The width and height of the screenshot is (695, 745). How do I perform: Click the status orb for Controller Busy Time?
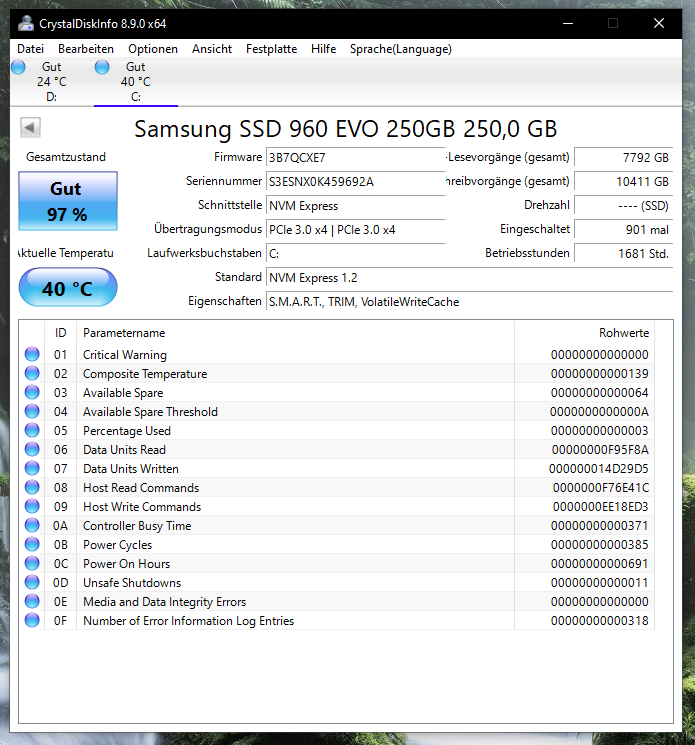[32, 525]
